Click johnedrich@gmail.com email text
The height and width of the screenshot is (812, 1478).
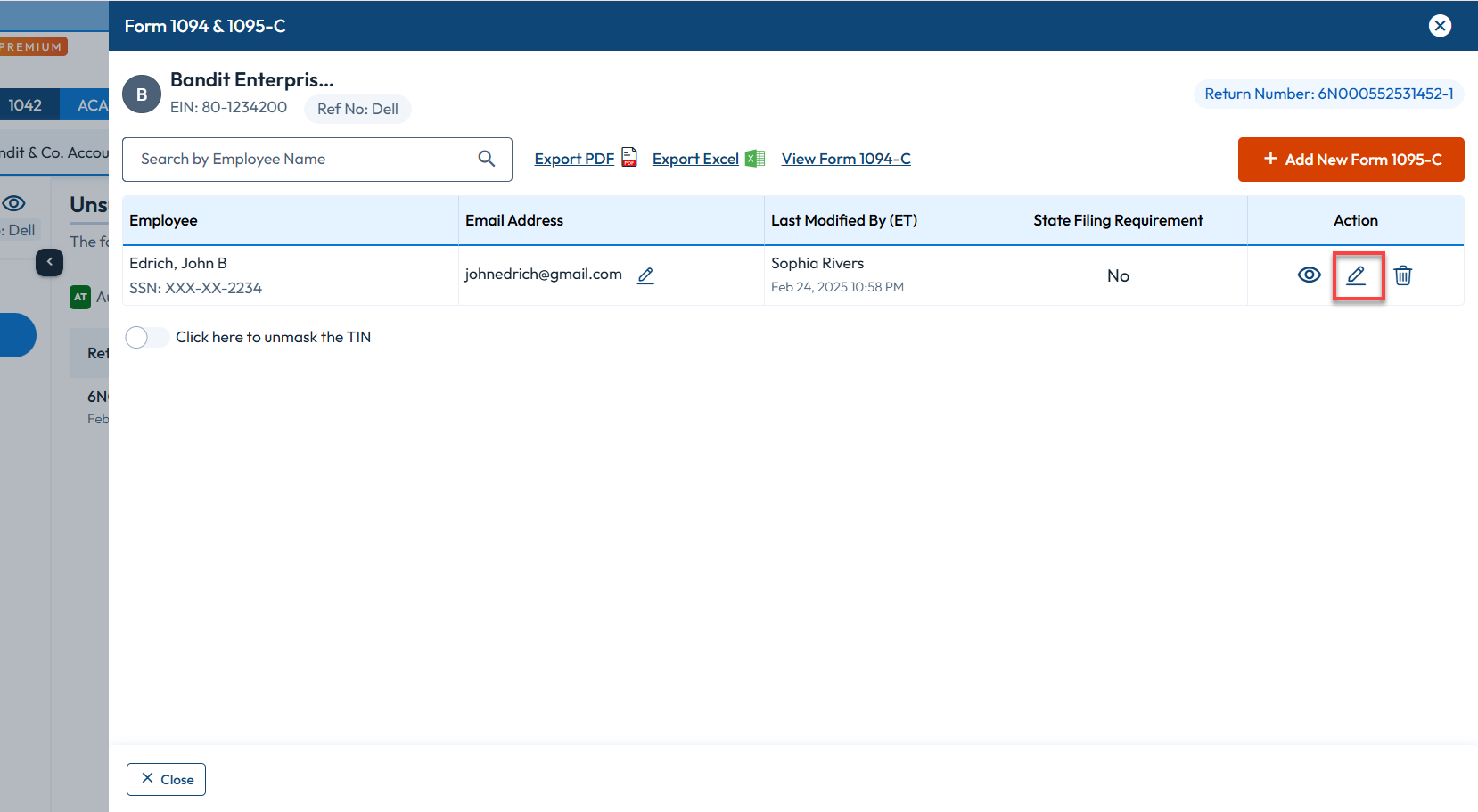coord(543,274)
